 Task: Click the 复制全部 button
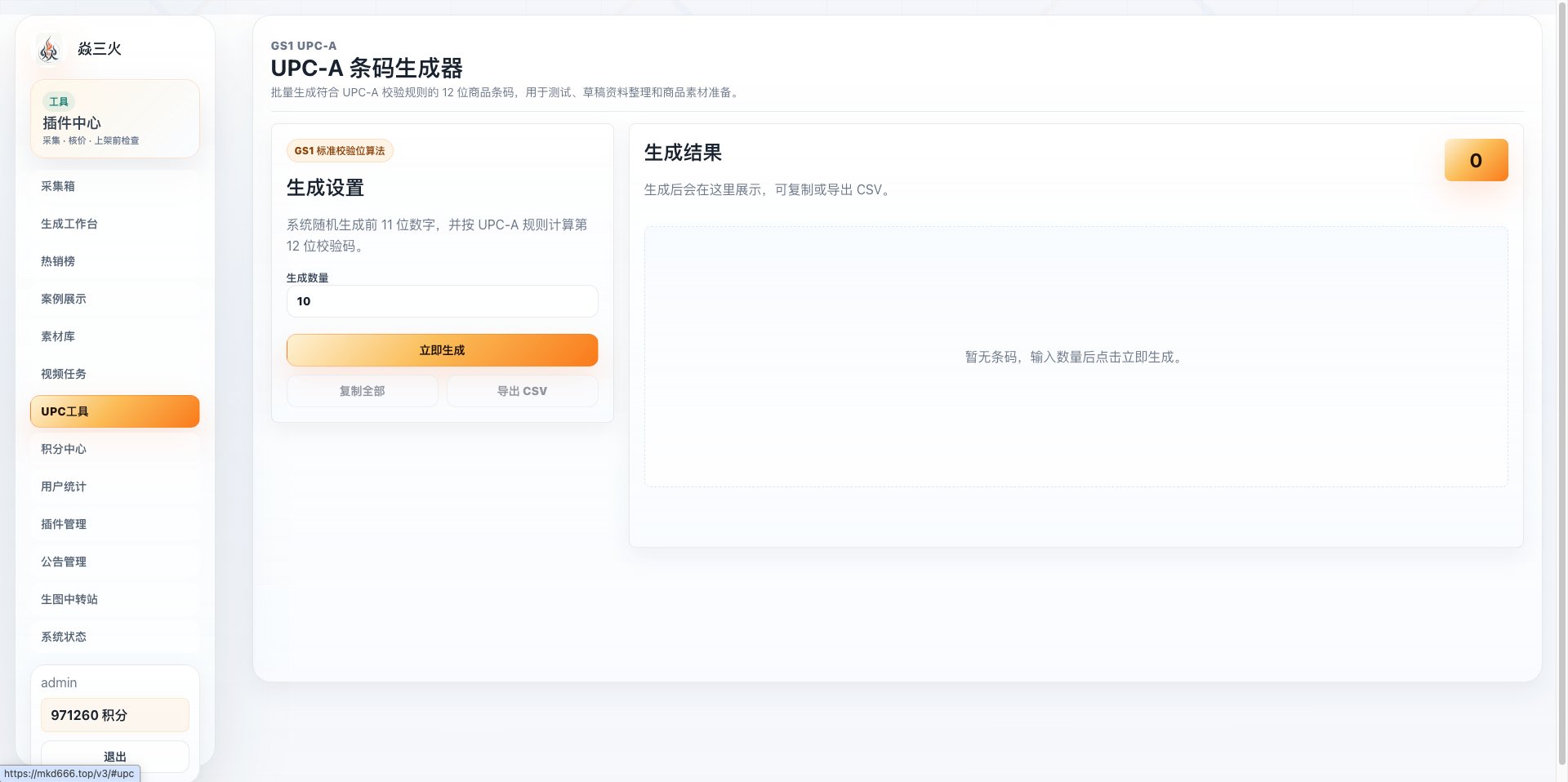click(x=362, y=391)
